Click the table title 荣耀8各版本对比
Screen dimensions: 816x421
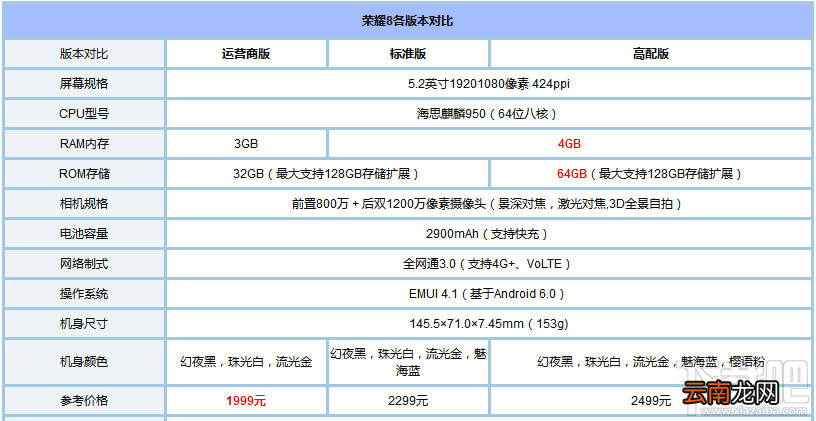point(407,21)
